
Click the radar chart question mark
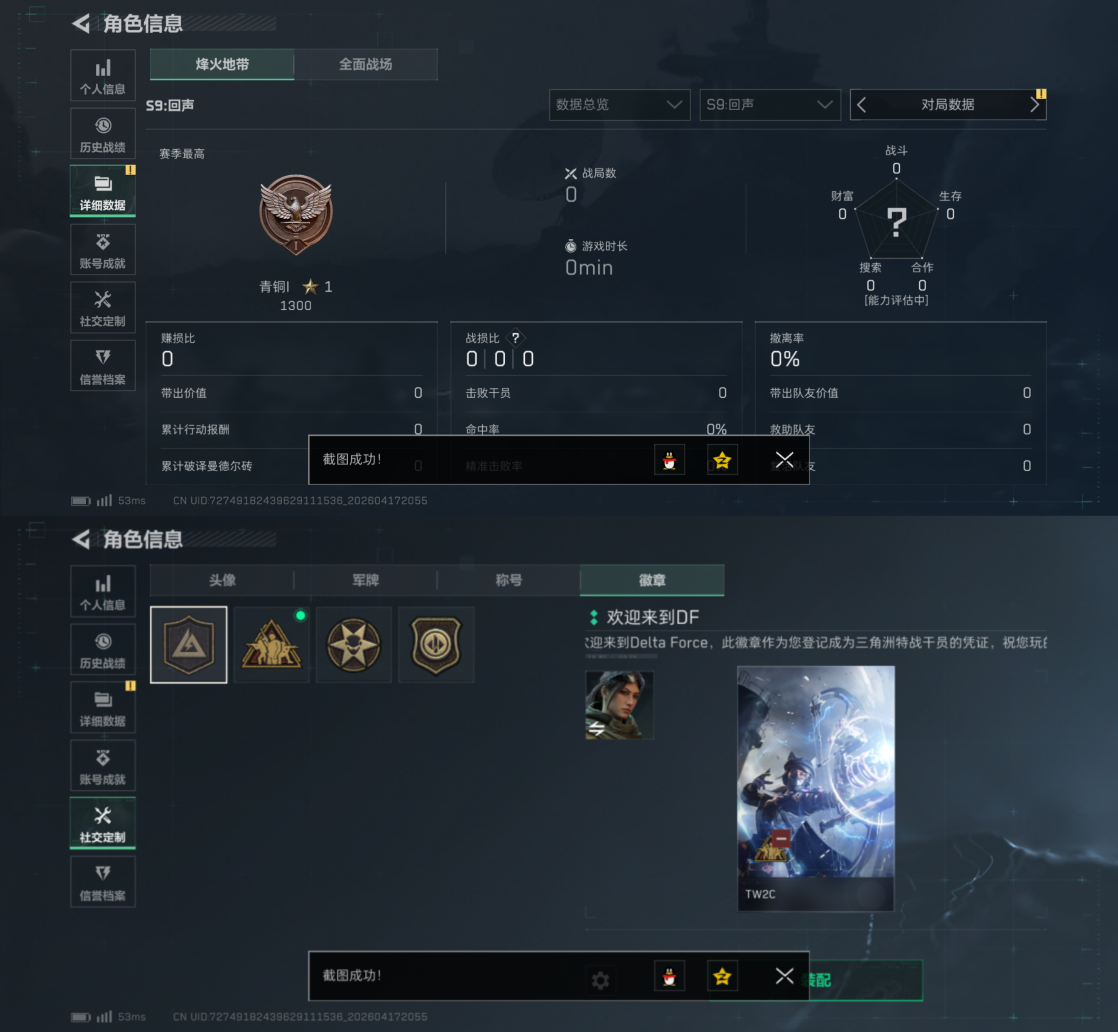(x=896, y=222)
